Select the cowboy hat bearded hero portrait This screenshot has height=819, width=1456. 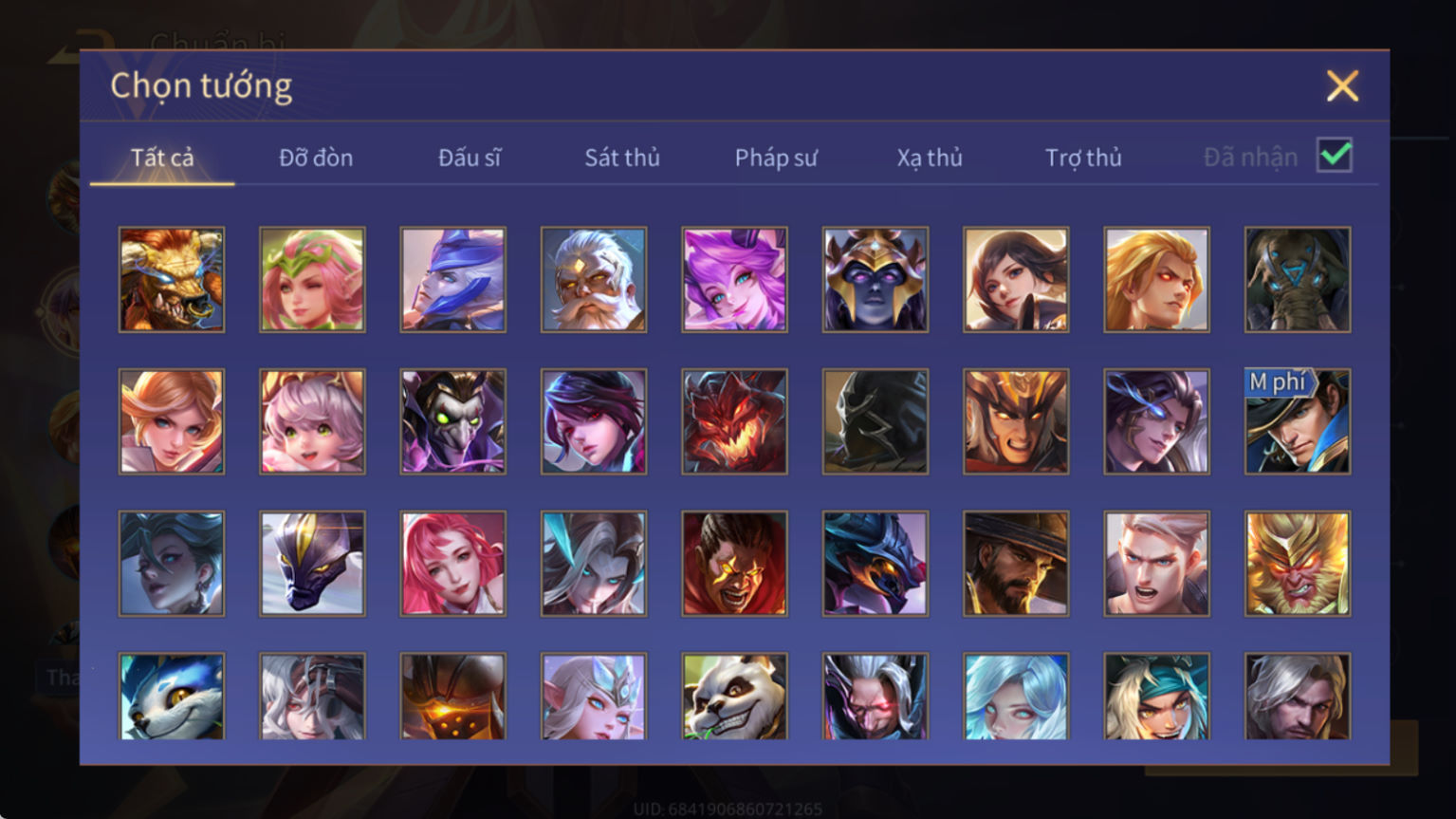pyautogui.click(x=1016, y=564)
